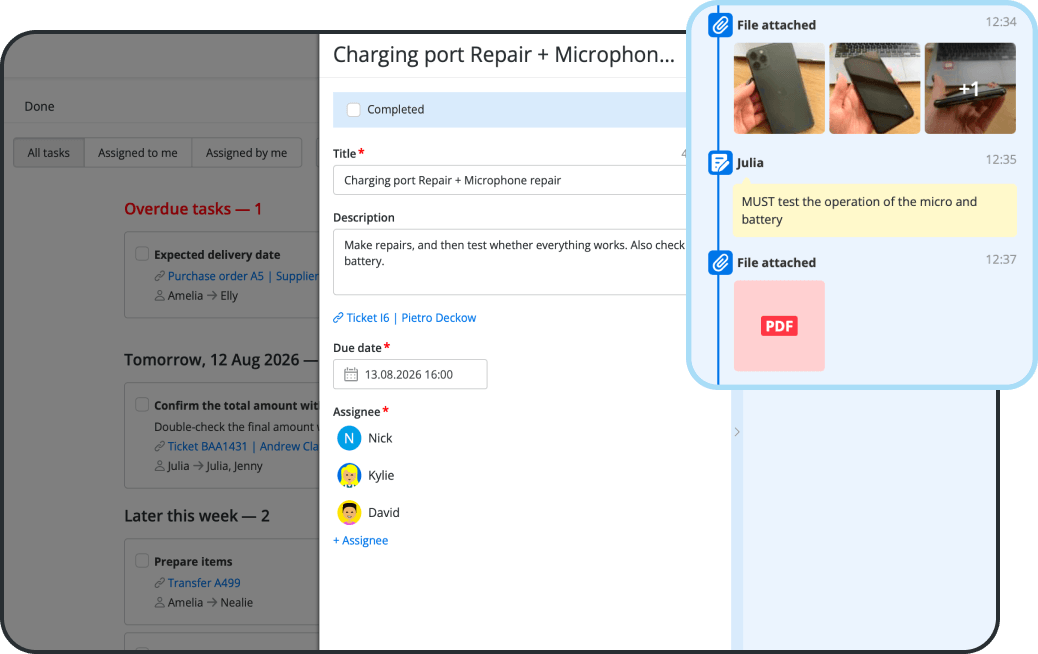Tick the Completed checkbox
The height and width of the screenshot is (654, 1038).
pos(354,110)
